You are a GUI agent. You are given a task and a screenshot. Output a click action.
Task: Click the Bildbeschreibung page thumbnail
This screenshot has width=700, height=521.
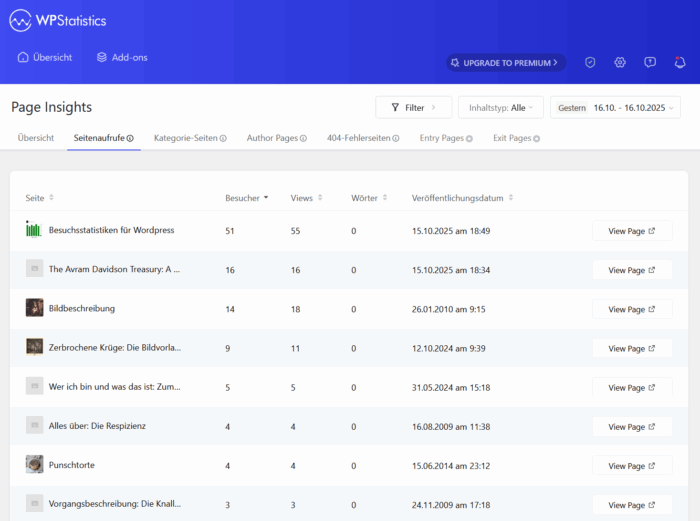click(x=34, y=308)
